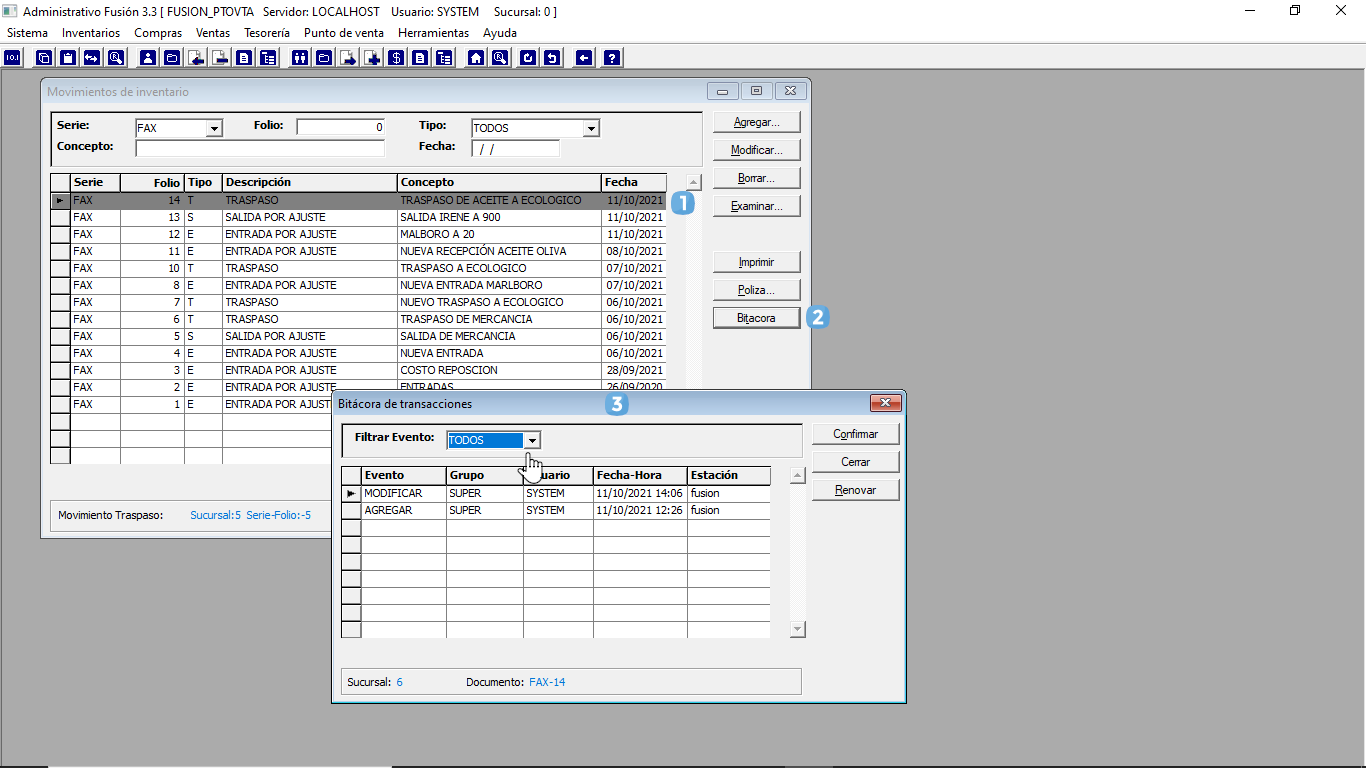Click the document with right arrow toolbar icon
The image size is (1366, 768).
click(348, 58)
